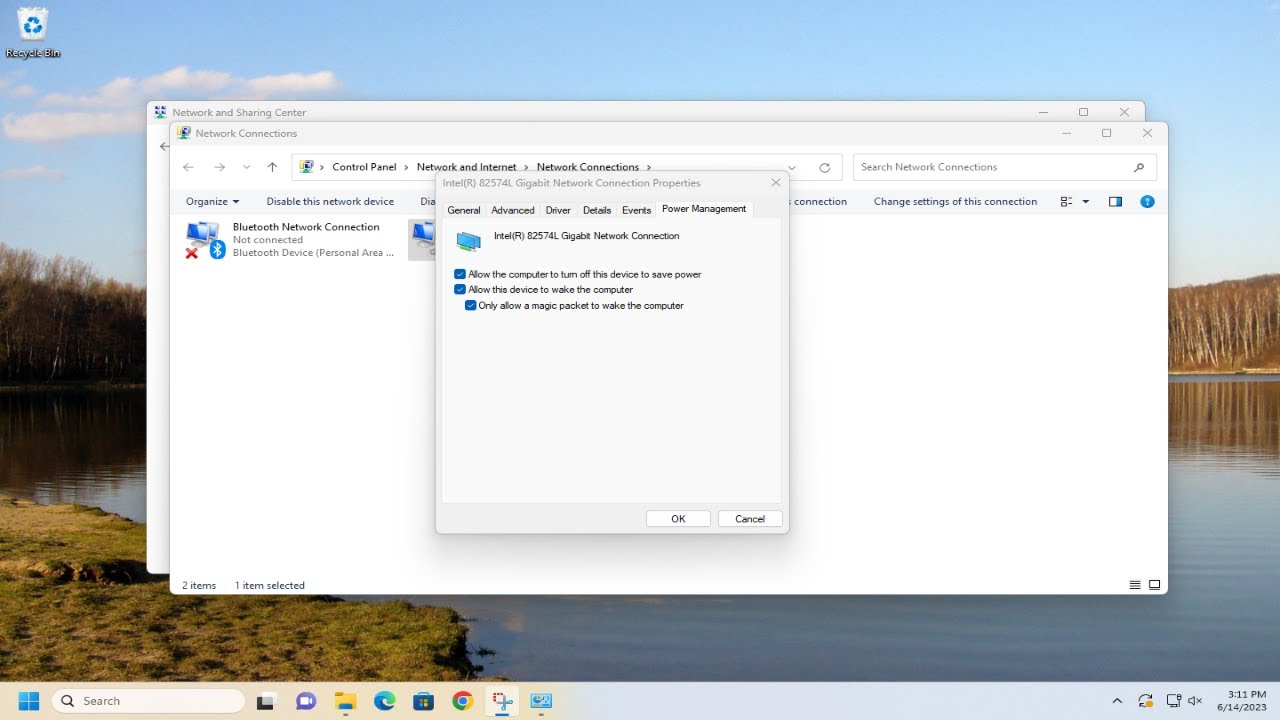The width and height of the screenshot is (1280, 720).
Task: Expand chevron before Control Panel breadcrumb
Action: point(322,167)
